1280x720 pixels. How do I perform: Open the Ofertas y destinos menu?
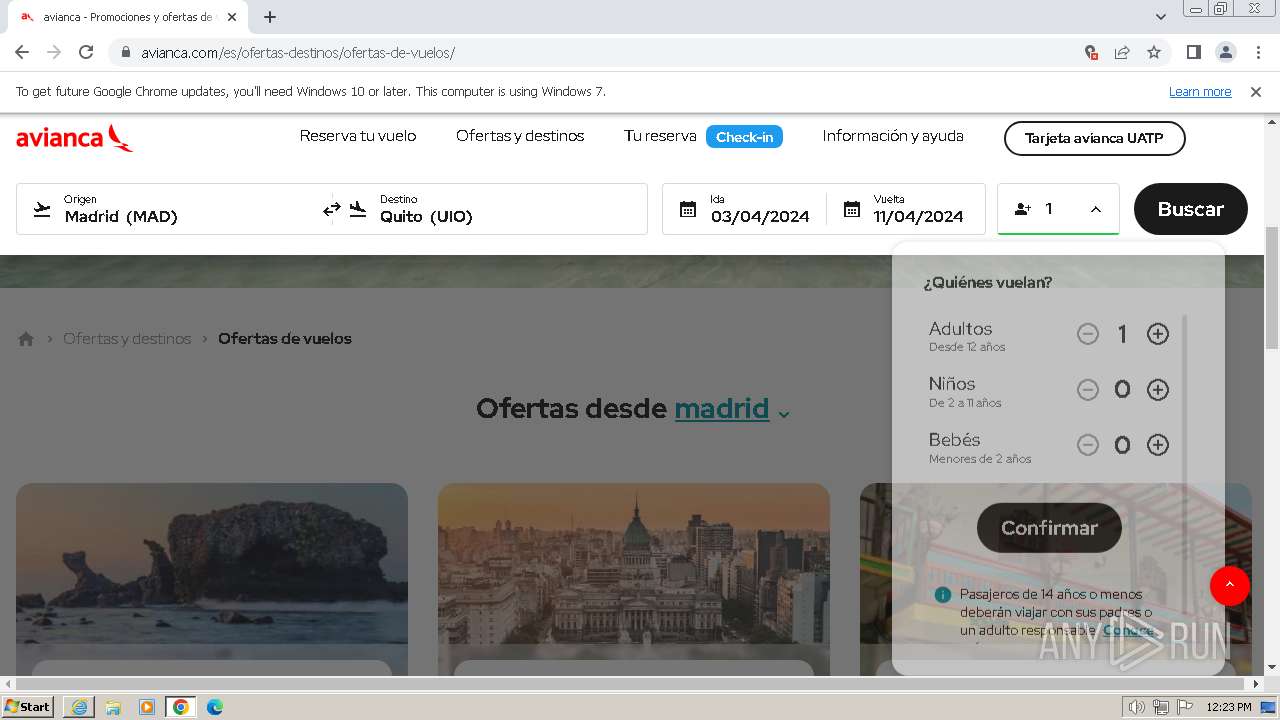pos(520,136)
